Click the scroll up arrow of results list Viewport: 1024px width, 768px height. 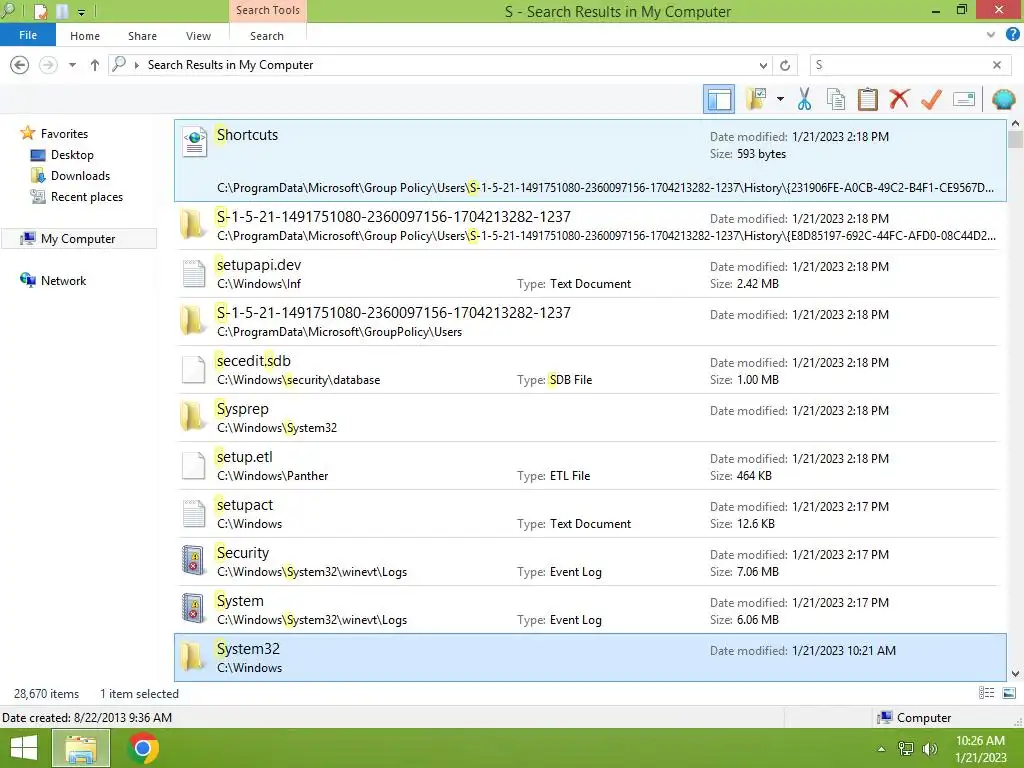pyautogui.click(x=1015, y=124)
